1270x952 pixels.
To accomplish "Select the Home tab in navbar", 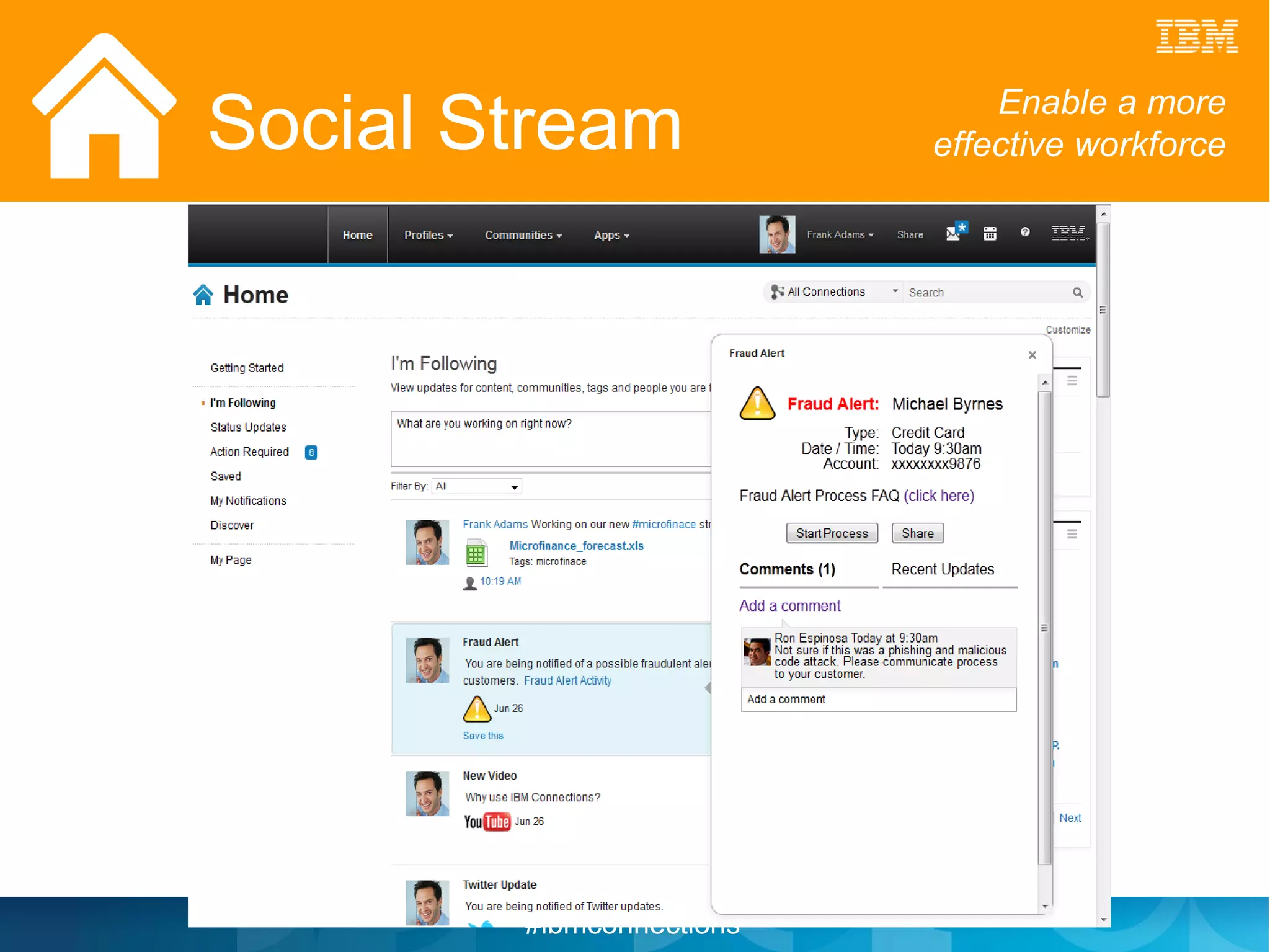I will (358, 235).
